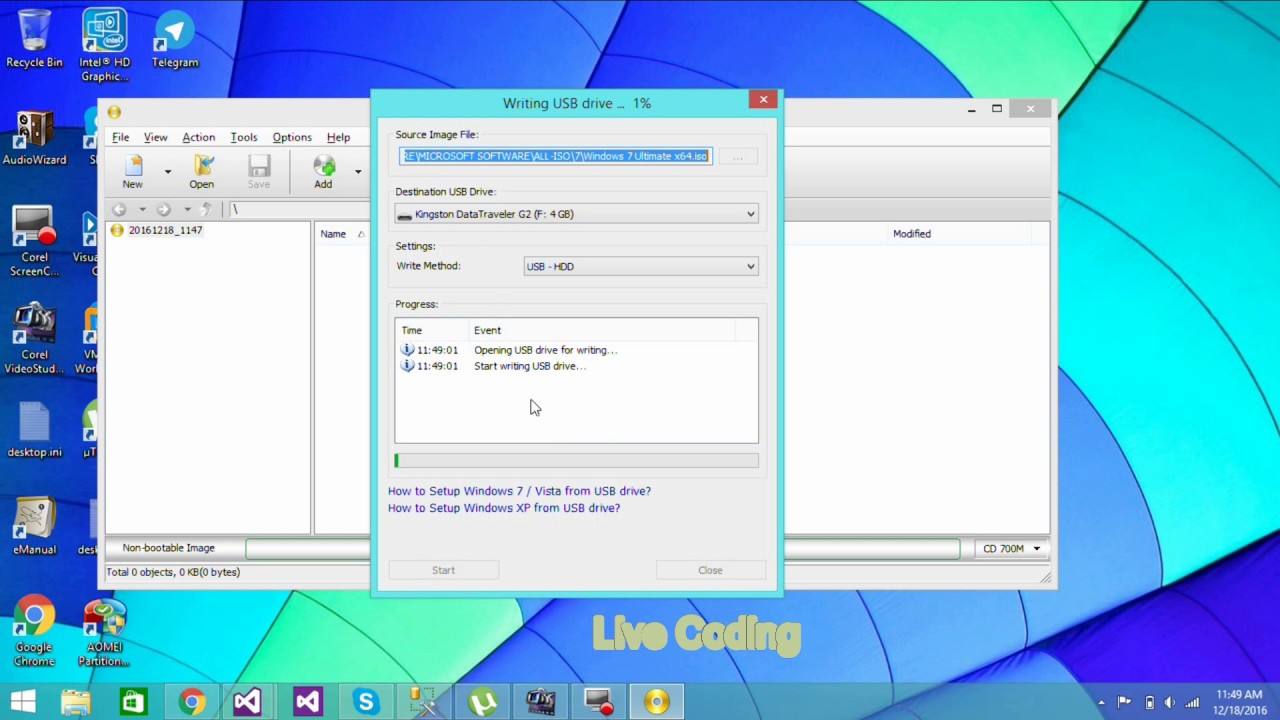Open 'How to Setup Windows 7 / Vista' link
Viewport: 1280px width, 720px height.
click(x=519, y=491)
